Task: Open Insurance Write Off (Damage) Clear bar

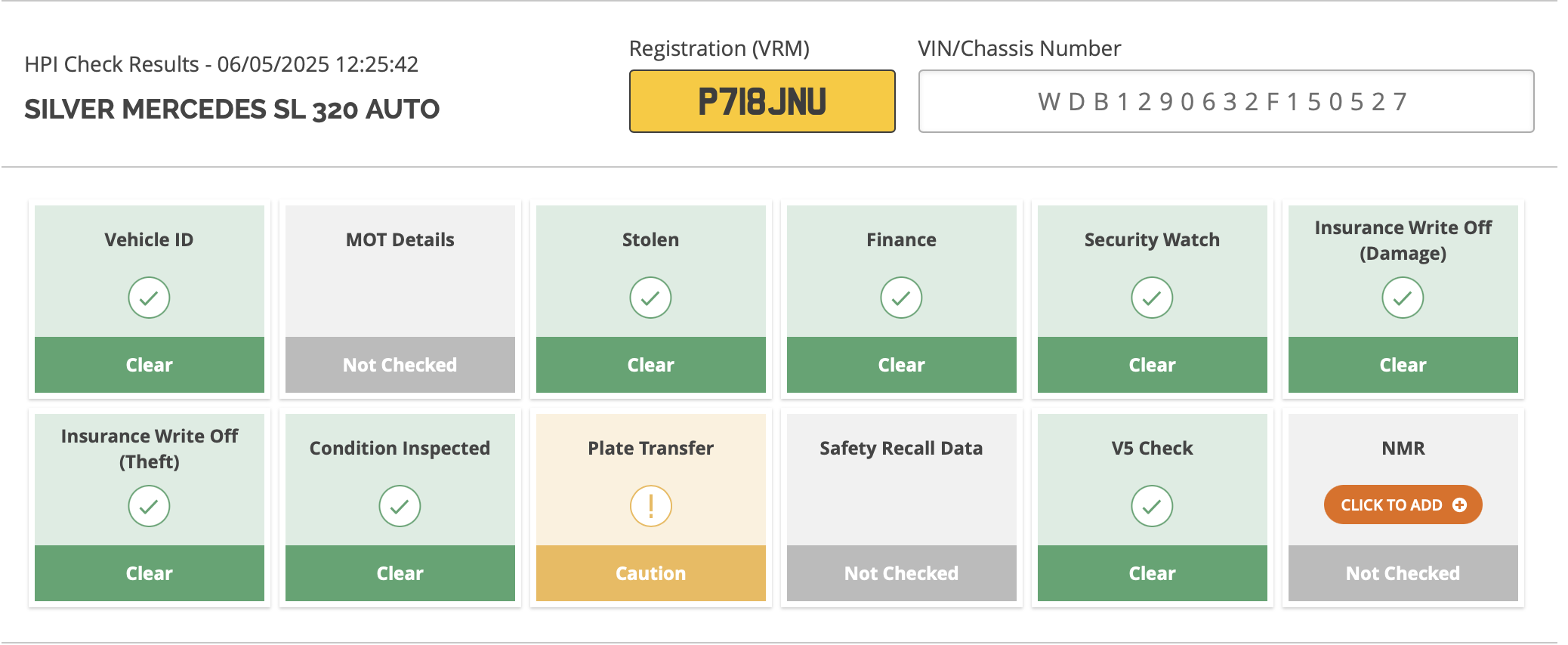Action: pos(1403,365)
